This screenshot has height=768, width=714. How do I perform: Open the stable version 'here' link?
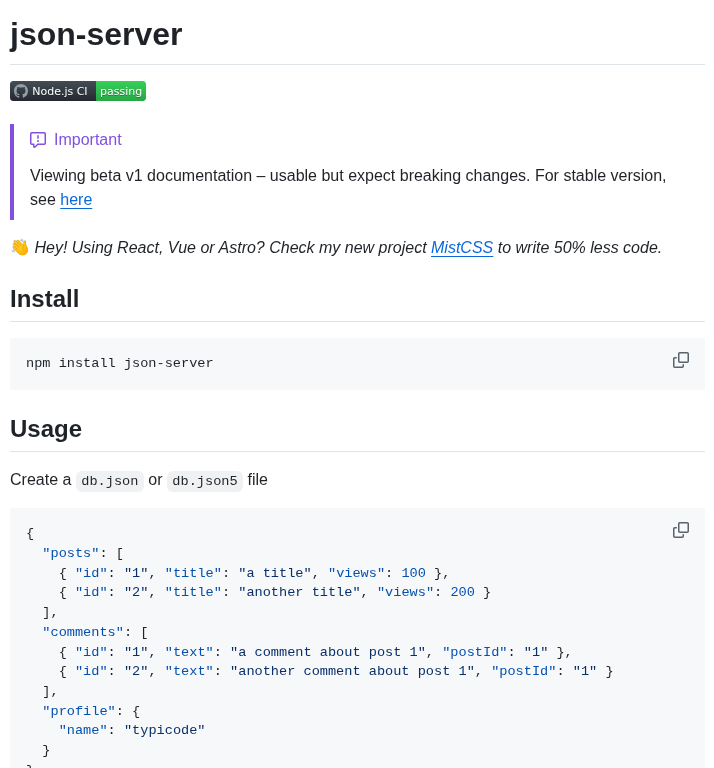point(76,200)
